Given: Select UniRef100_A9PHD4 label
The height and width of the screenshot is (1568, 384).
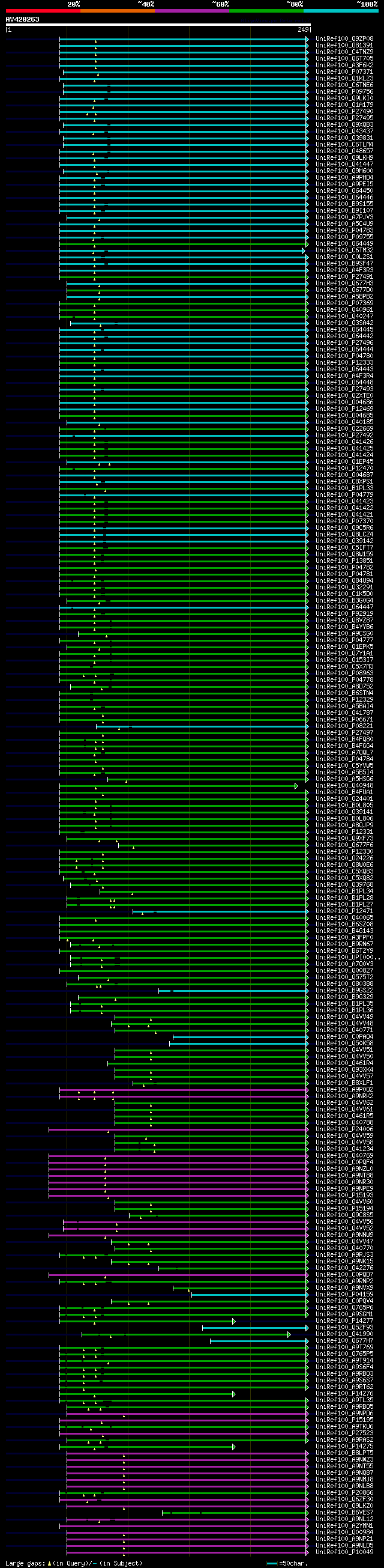Looking at the screenshot, I should point(344,177).
